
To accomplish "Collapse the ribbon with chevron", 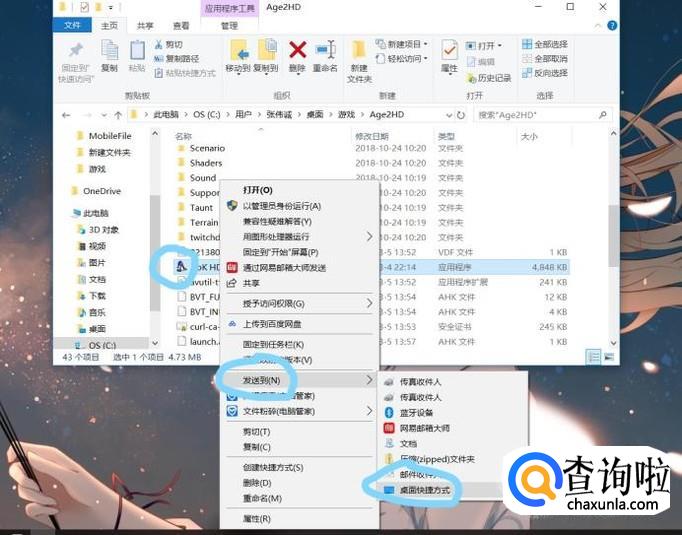I will pyautogui.click(x=598, y=26).
